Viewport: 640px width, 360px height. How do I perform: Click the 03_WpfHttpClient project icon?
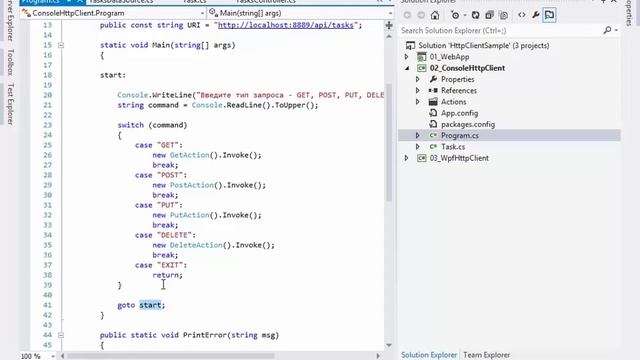point(422,158)
